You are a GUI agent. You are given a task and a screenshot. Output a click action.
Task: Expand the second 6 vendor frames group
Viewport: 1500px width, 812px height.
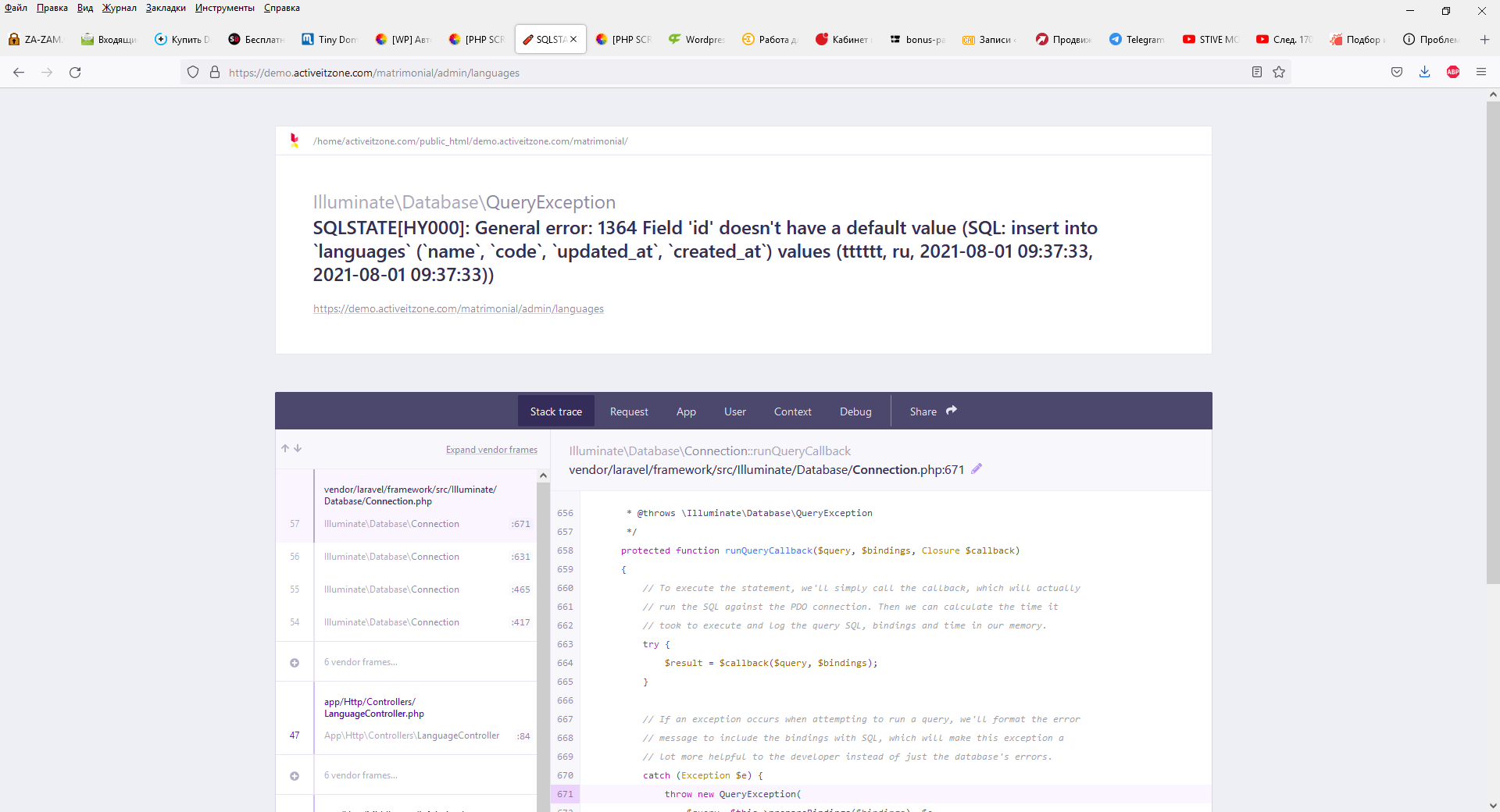(x=295, y=776)
